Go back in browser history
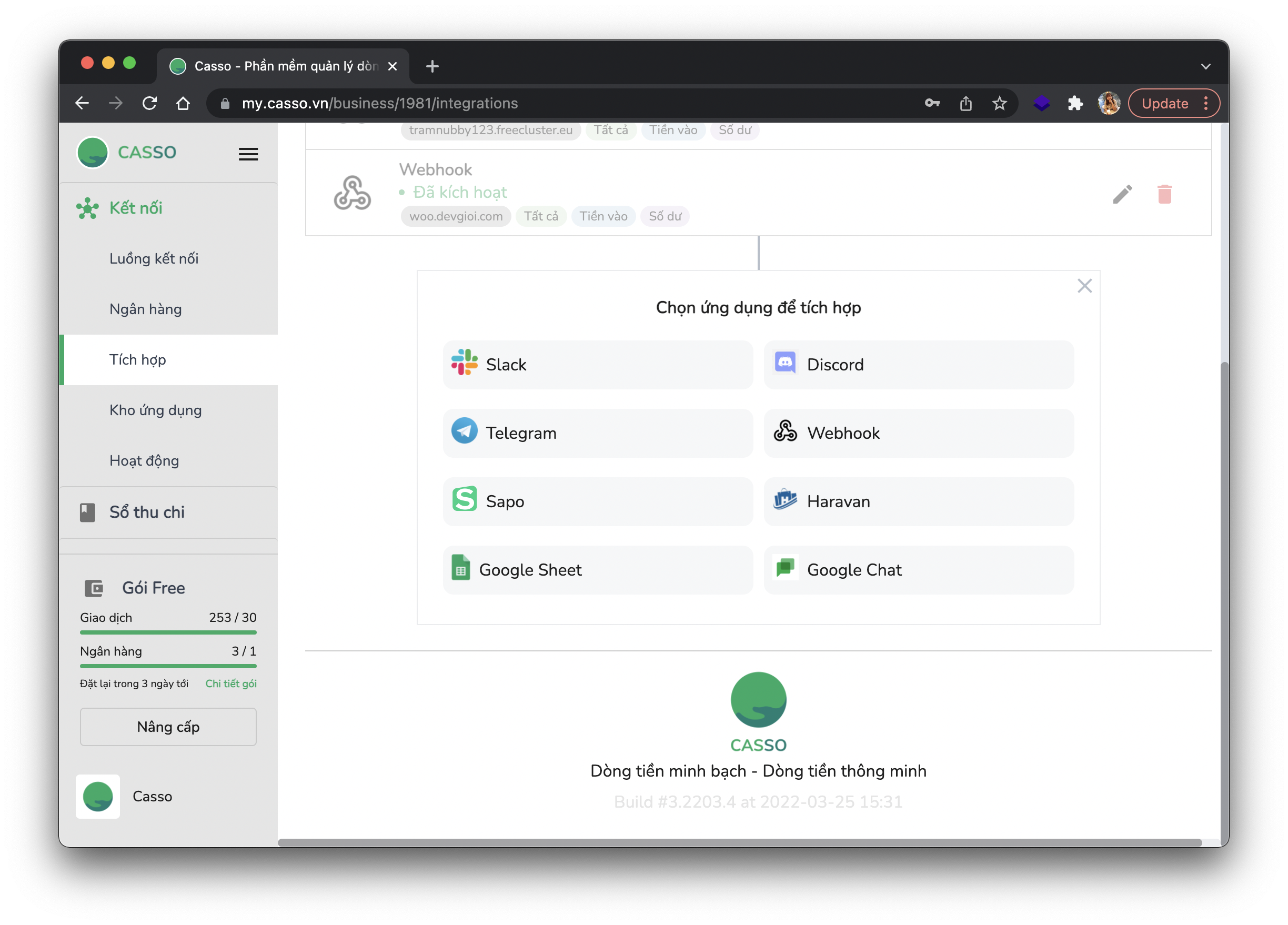 (x=83, y=103)
